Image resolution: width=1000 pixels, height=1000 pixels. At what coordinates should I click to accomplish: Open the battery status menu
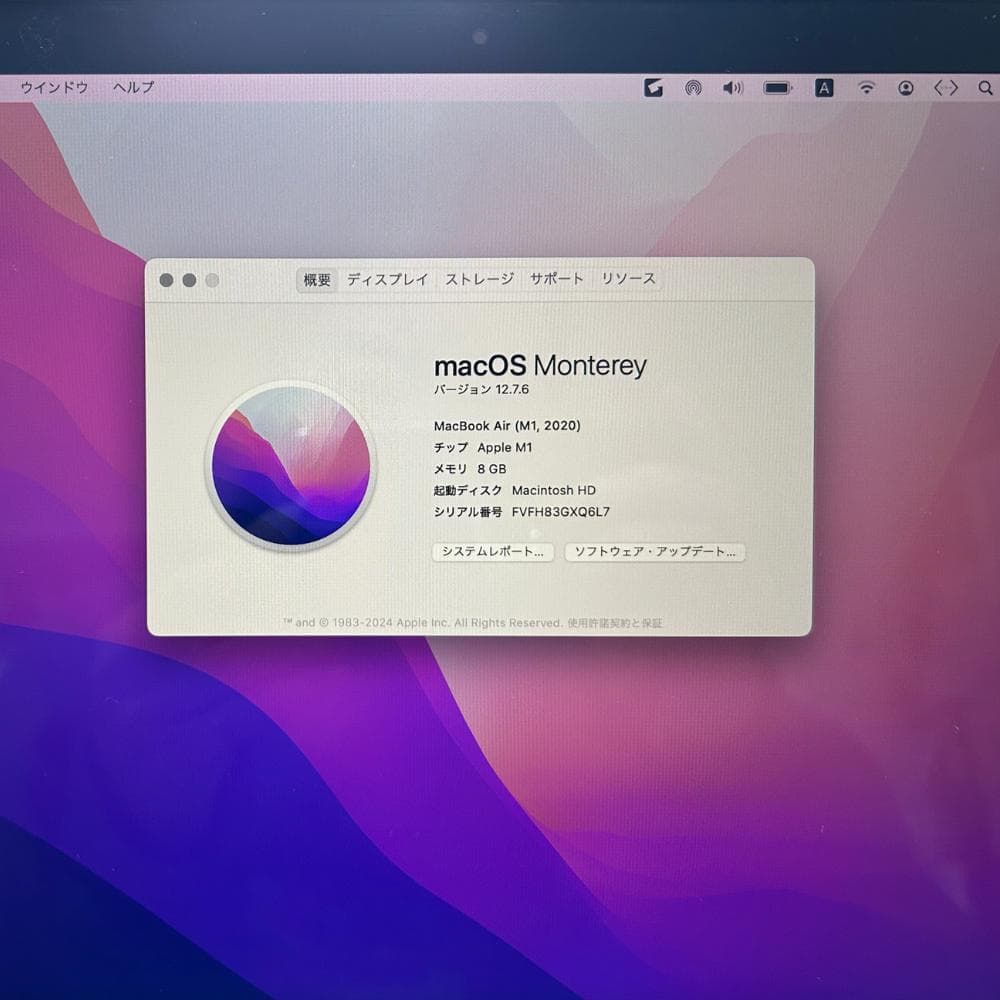777,88
